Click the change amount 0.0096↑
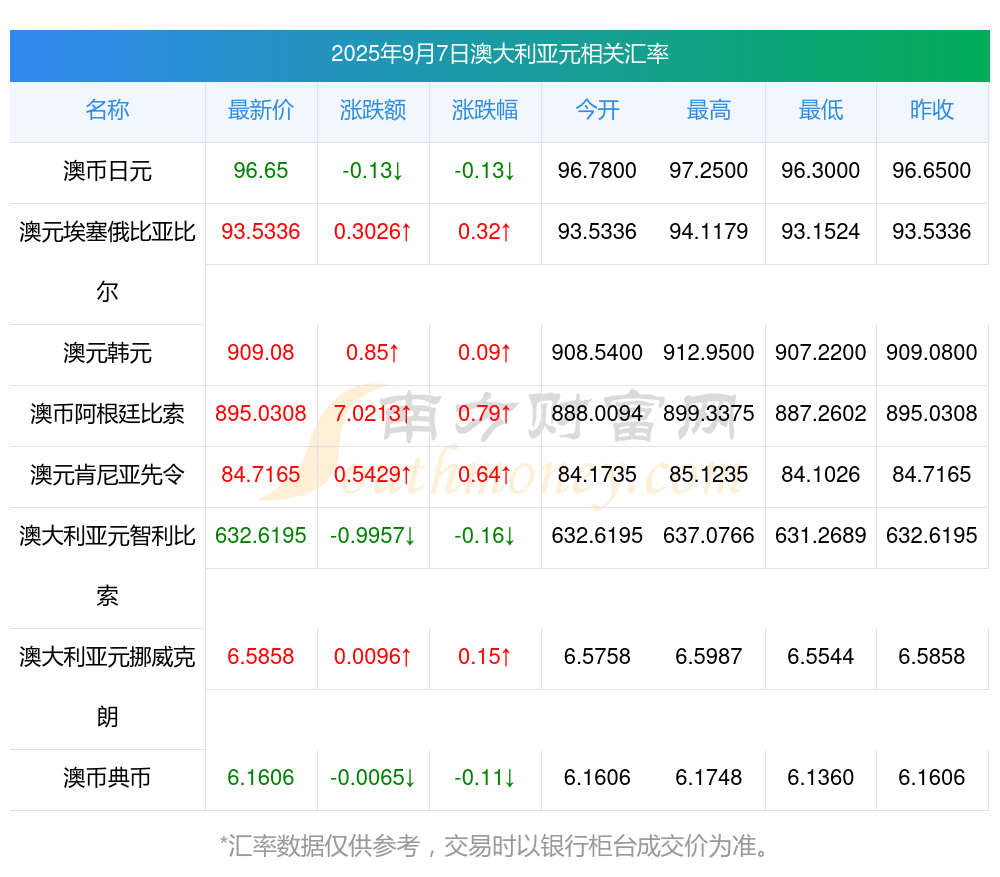Screen dimensions: 1000x877 click(373, 657)
